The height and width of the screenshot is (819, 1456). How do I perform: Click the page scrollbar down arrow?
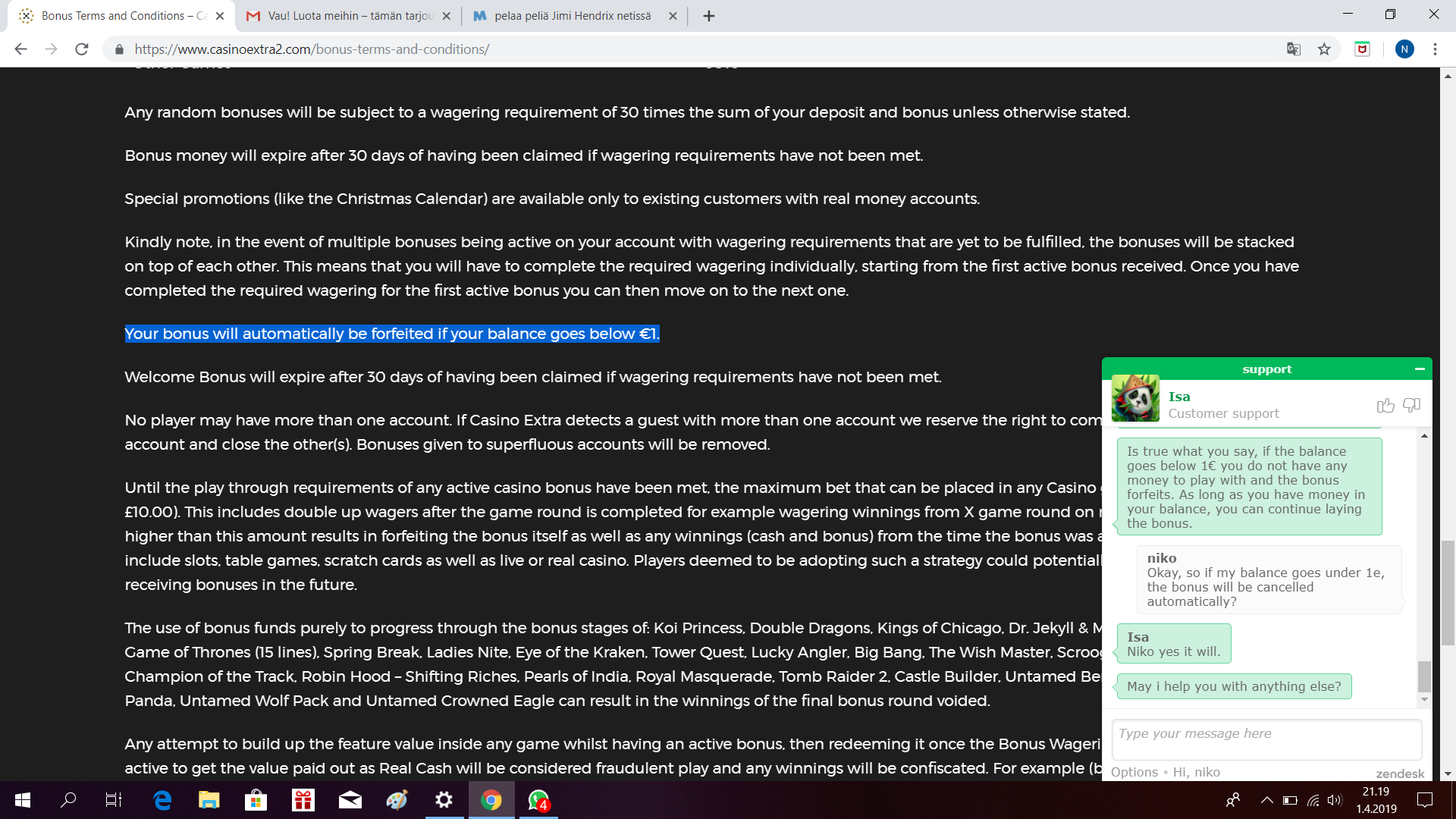pos(1448,773)
